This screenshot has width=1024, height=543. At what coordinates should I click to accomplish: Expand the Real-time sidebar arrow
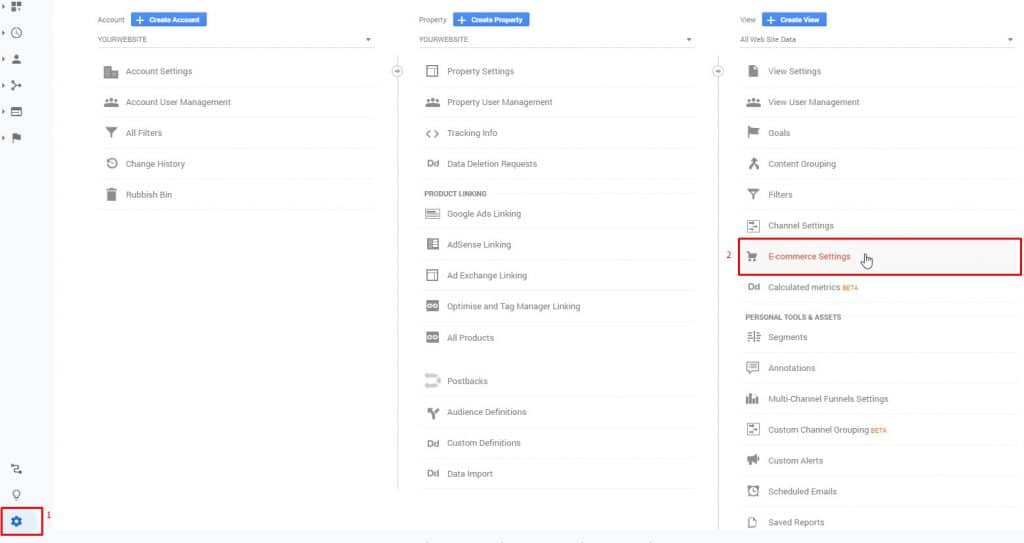pos(3,33)
